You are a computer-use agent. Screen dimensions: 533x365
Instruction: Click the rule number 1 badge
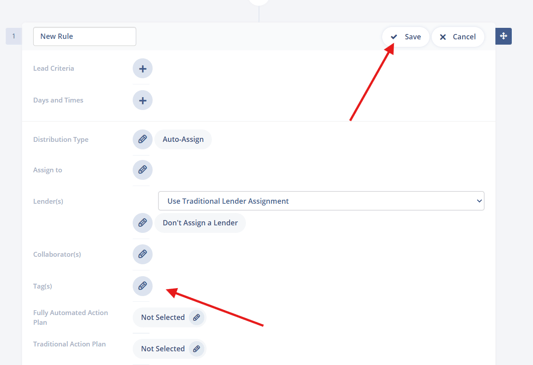pos(14,36)
